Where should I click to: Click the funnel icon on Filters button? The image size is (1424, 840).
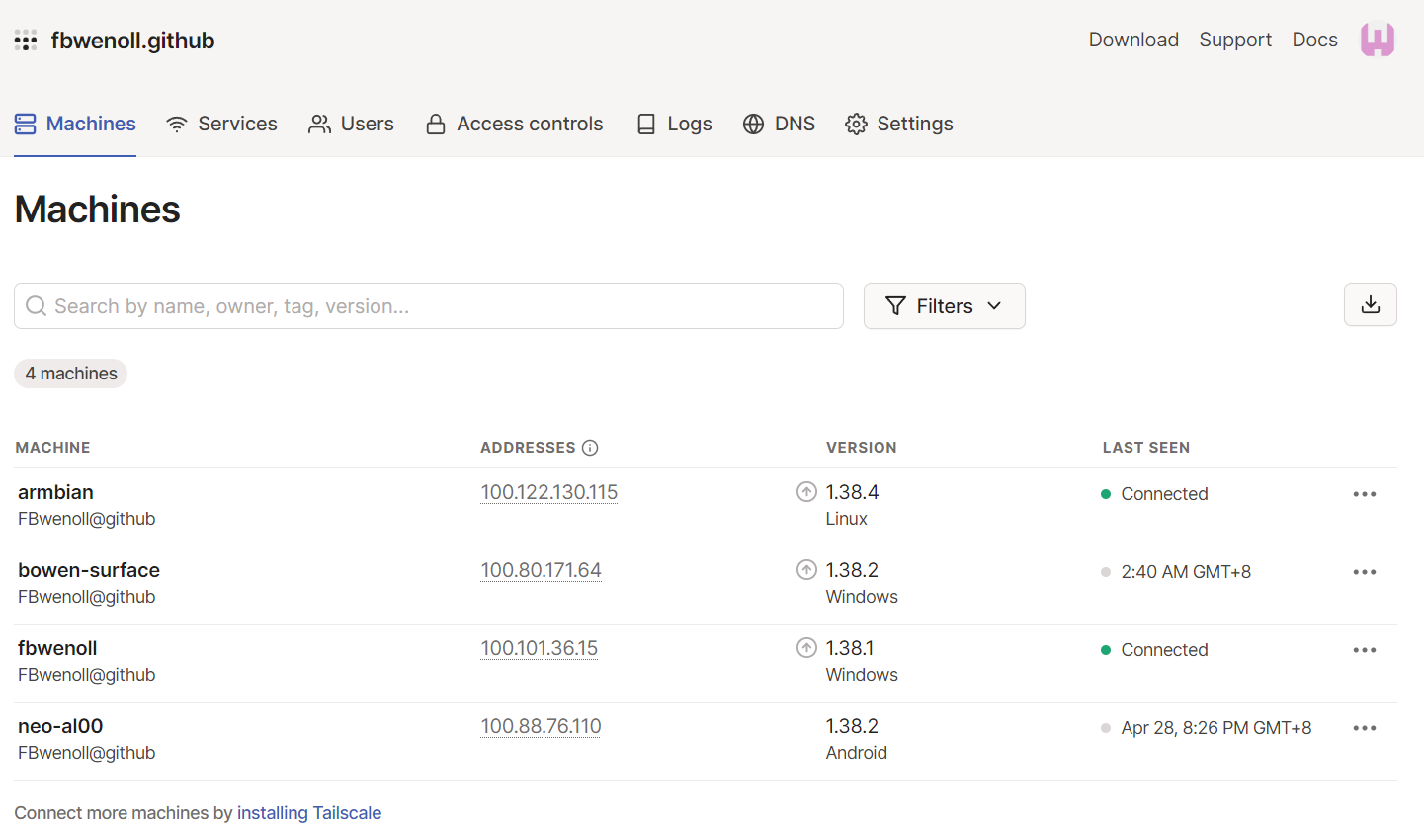(895, 306)
